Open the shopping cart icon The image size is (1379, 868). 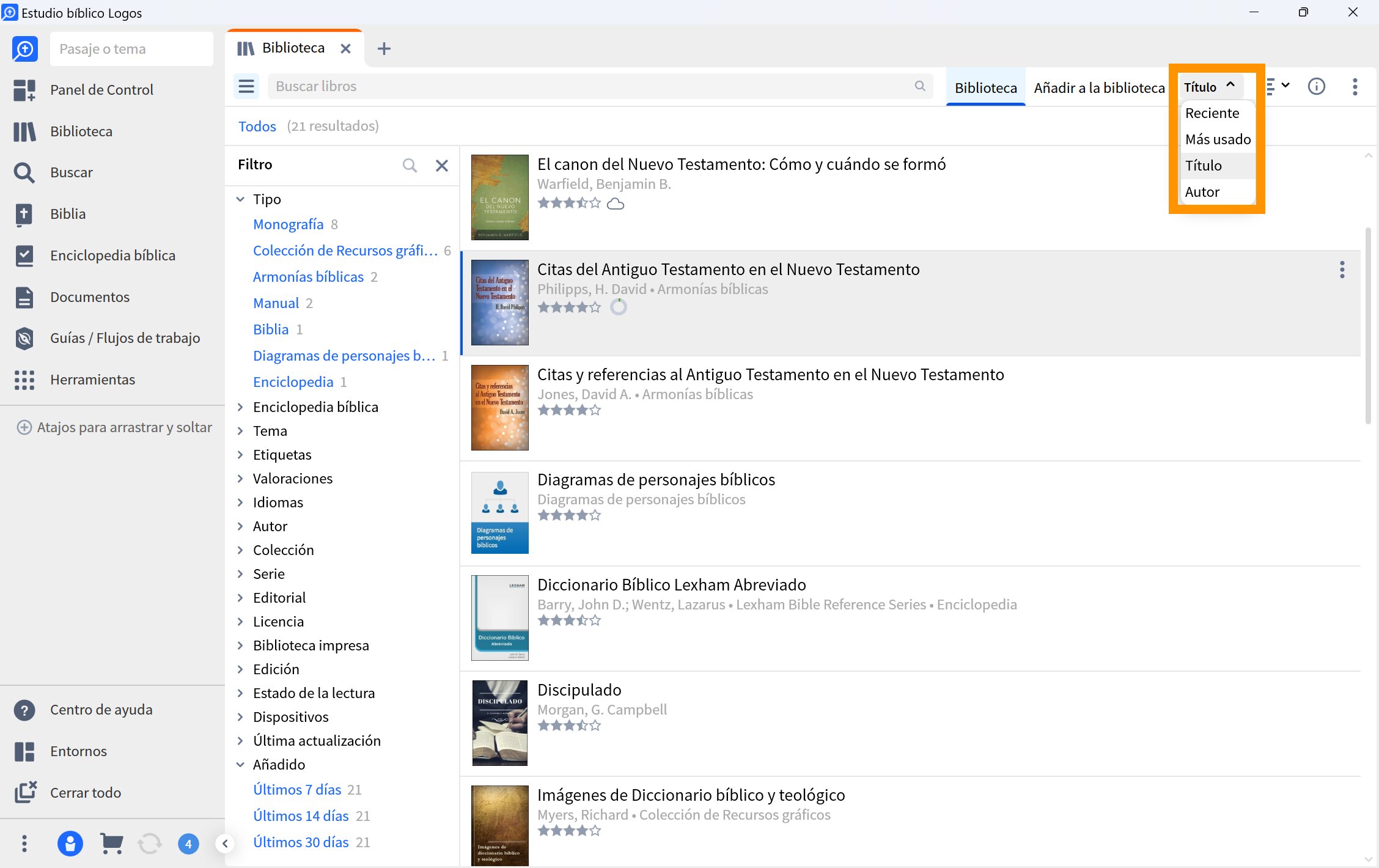(x=111, y=844)
